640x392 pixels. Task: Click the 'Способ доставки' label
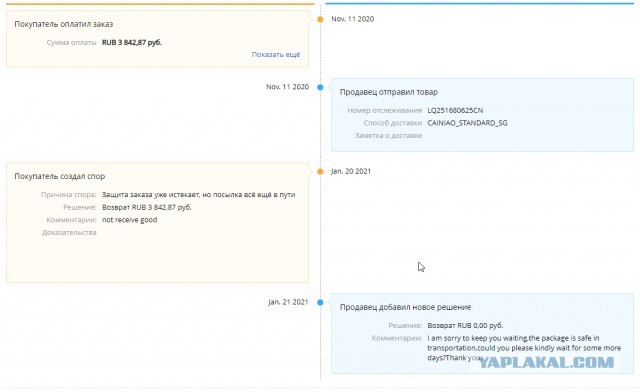pyautogui.click(x=393, y=123)
